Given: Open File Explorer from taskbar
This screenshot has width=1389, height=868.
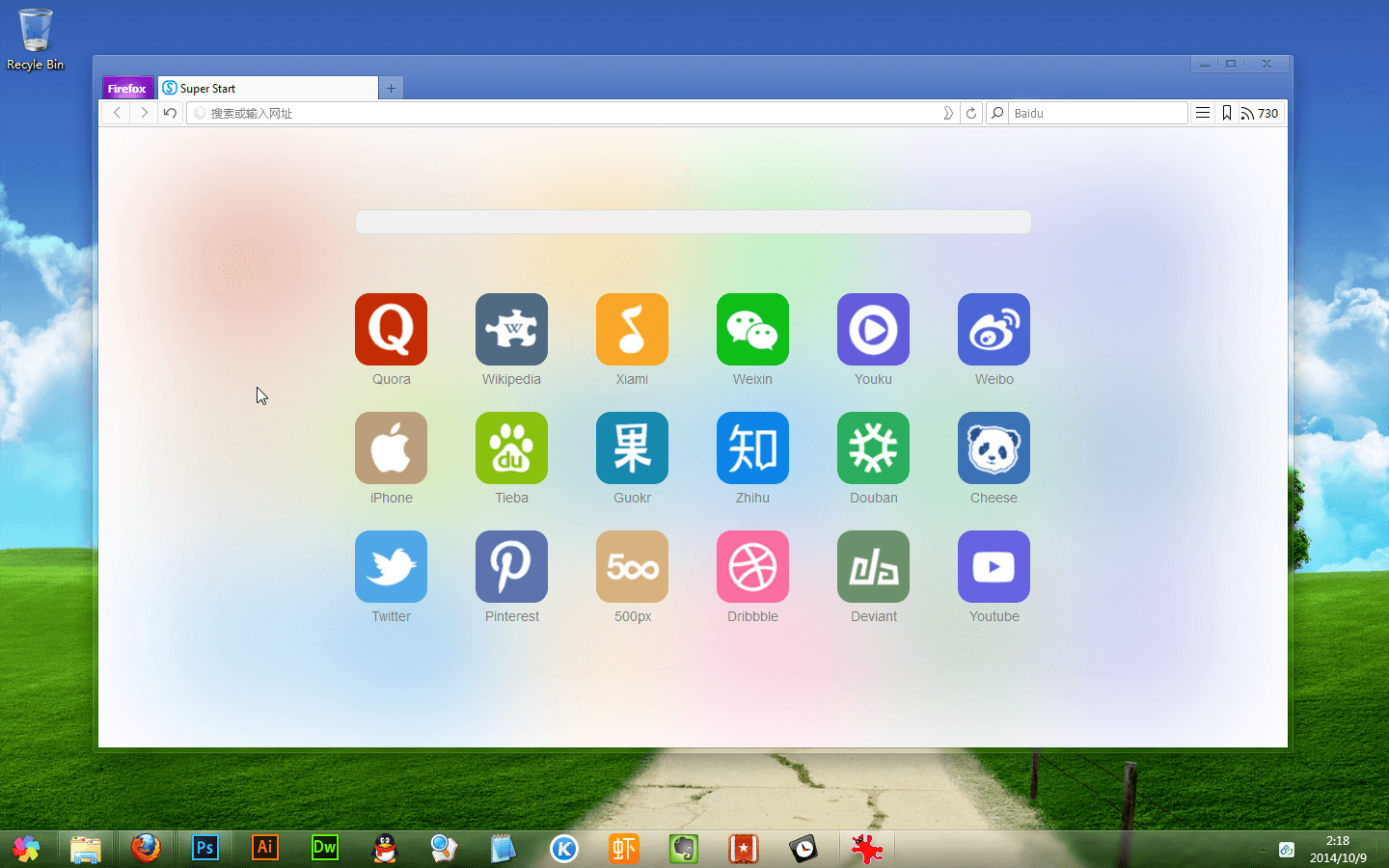Looking at the screenshot, I should pos(86,849).
